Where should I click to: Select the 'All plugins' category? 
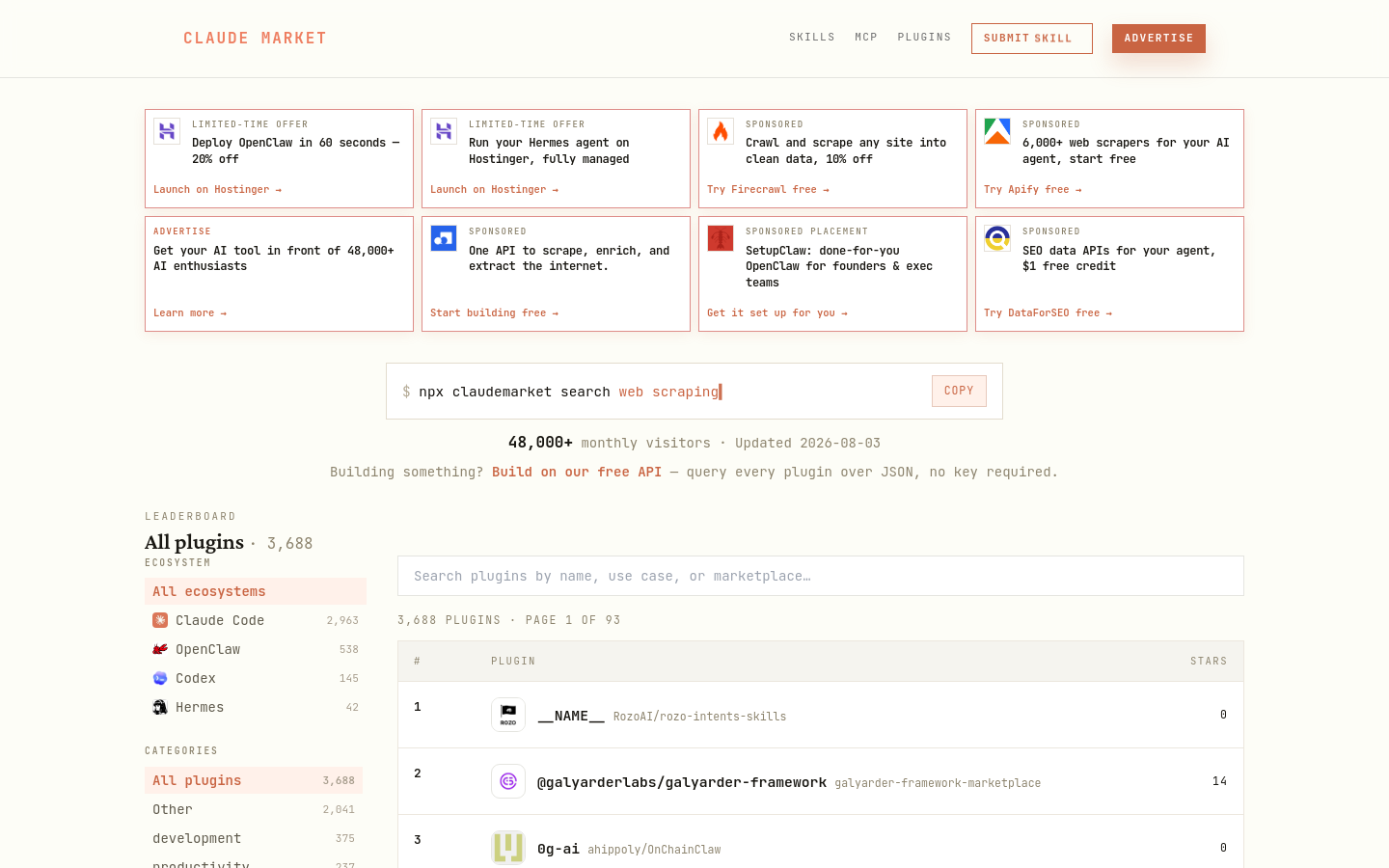254,780
